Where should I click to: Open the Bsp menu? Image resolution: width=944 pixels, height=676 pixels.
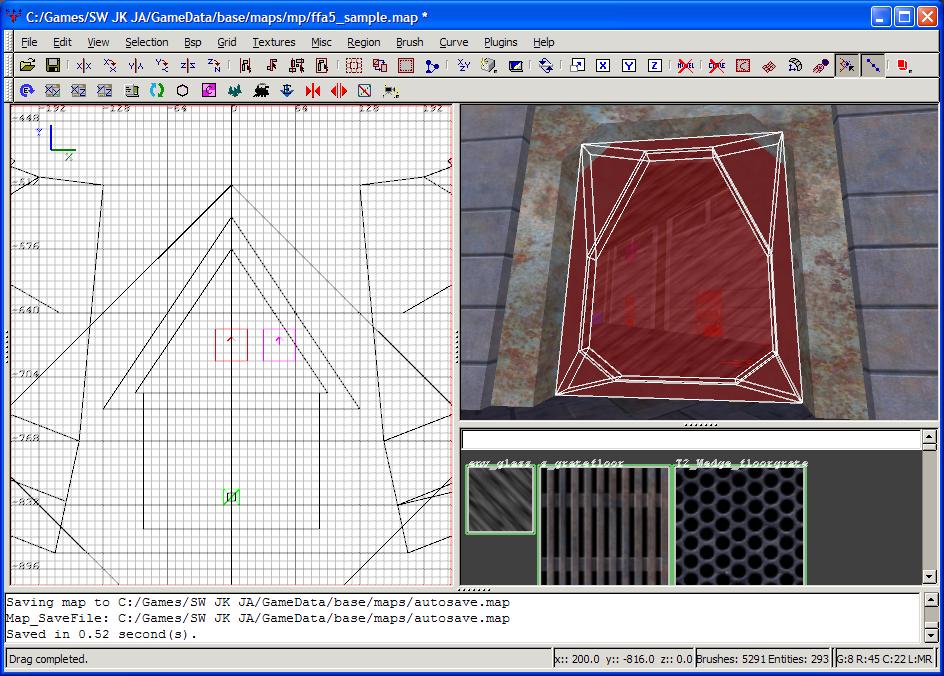pos(193,42)
